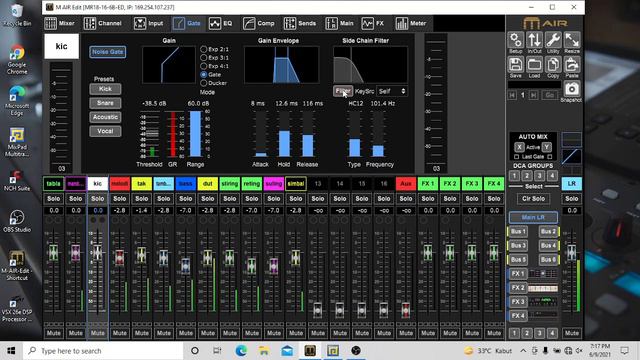Open the Channel tab
The width and height of the screenshot is (640, 360).
click(103, 23)
